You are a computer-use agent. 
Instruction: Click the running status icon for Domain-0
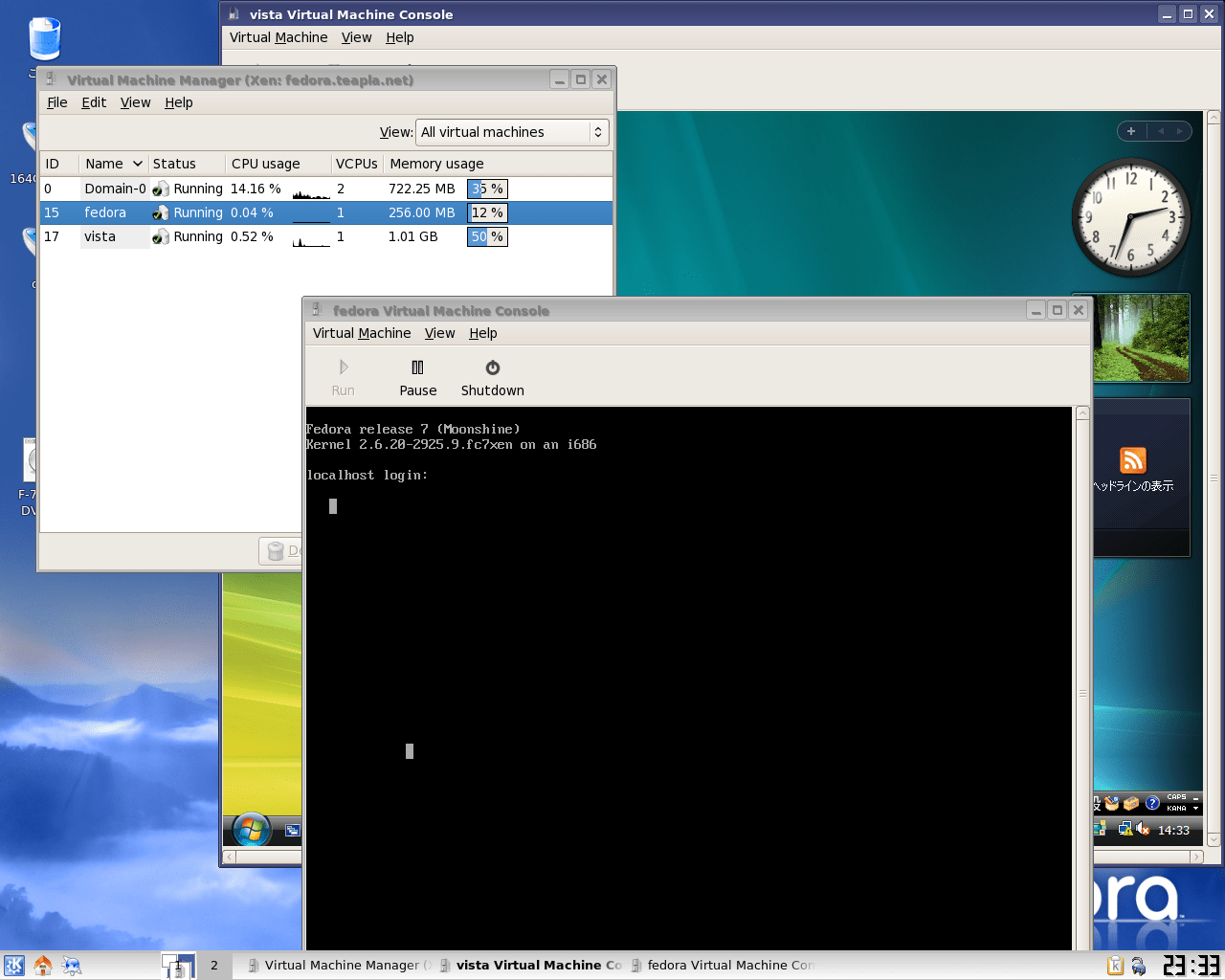pyautogui.click(x=161, y=189)
